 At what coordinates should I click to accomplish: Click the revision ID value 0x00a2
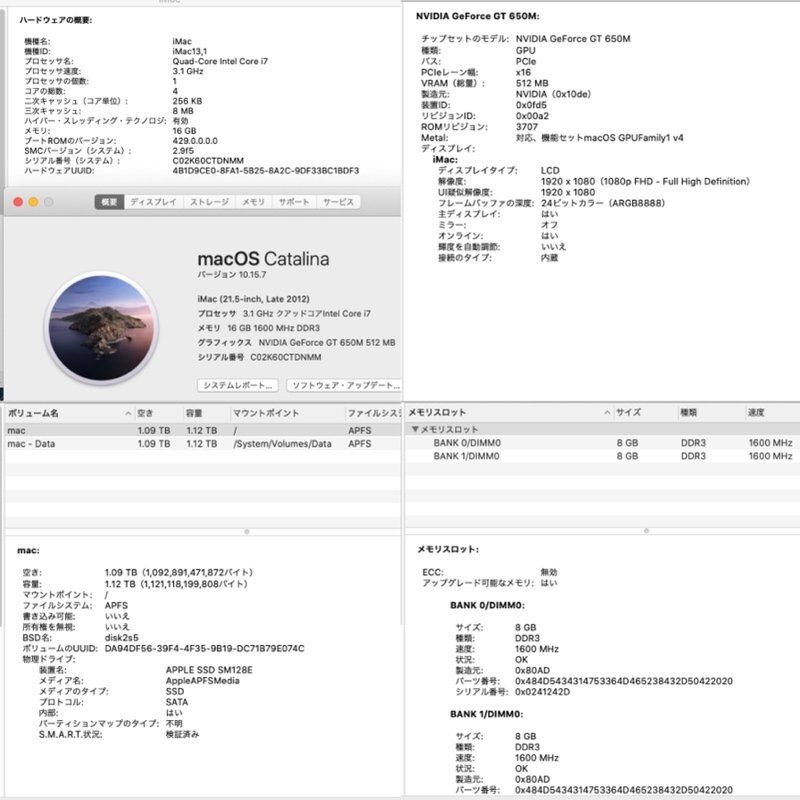(x=532, y=116)
